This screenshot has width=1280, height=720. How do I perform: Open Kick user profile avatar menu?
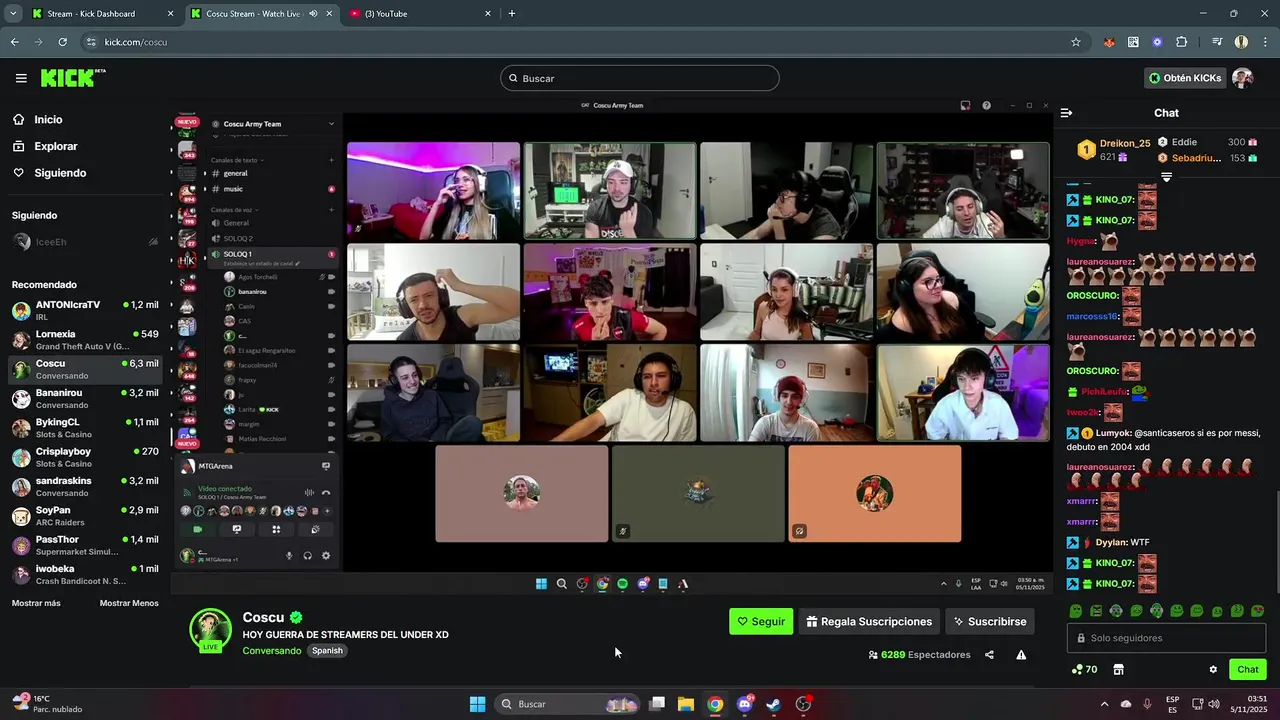tap(1243, 78)
